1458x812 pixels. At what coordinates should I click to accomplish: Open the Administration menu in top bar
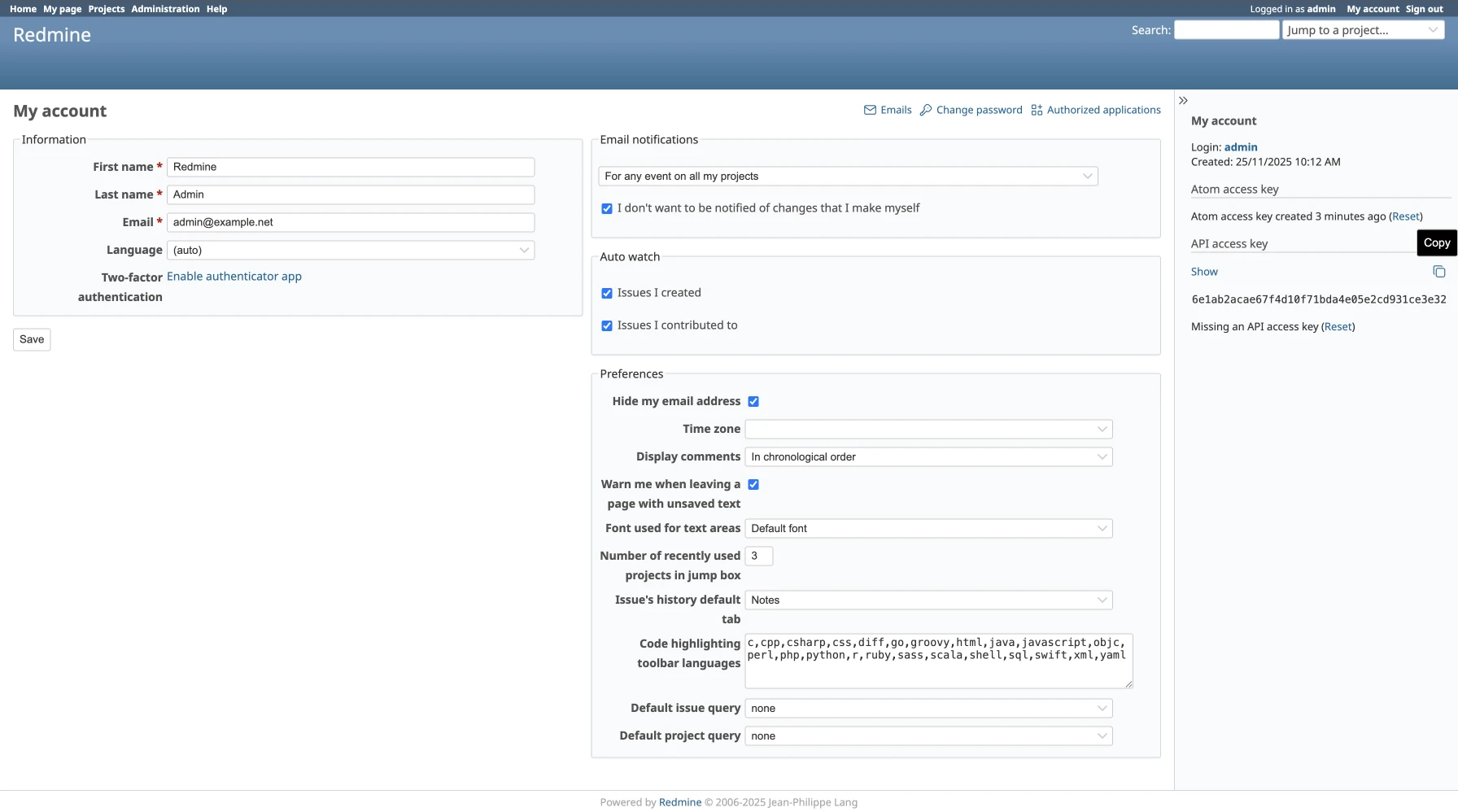pyautogui.click(x=165, y=9)
